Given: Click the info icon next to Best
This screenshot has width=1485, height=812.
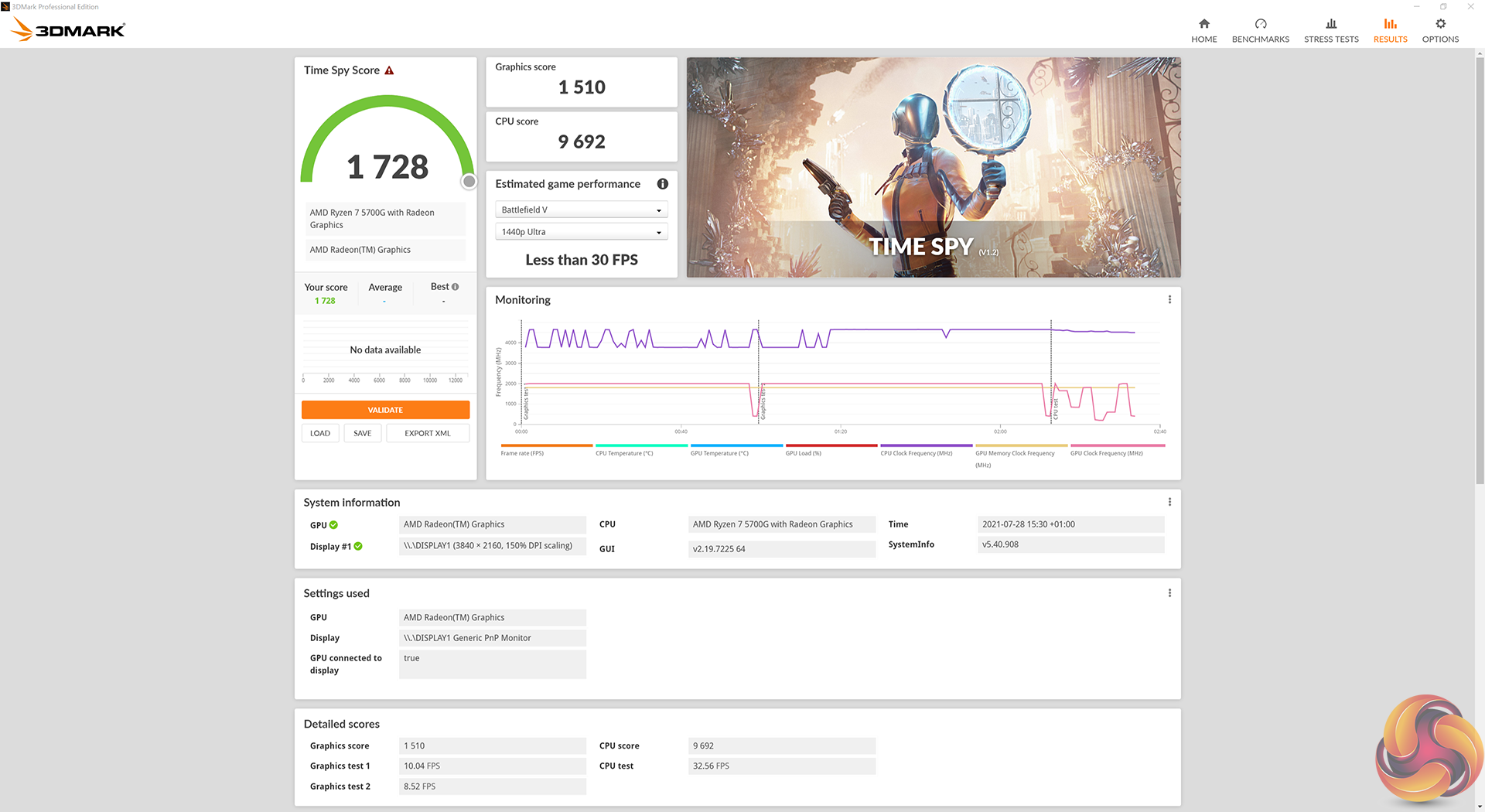Looking at the screenshot, I should pos(455,287).
